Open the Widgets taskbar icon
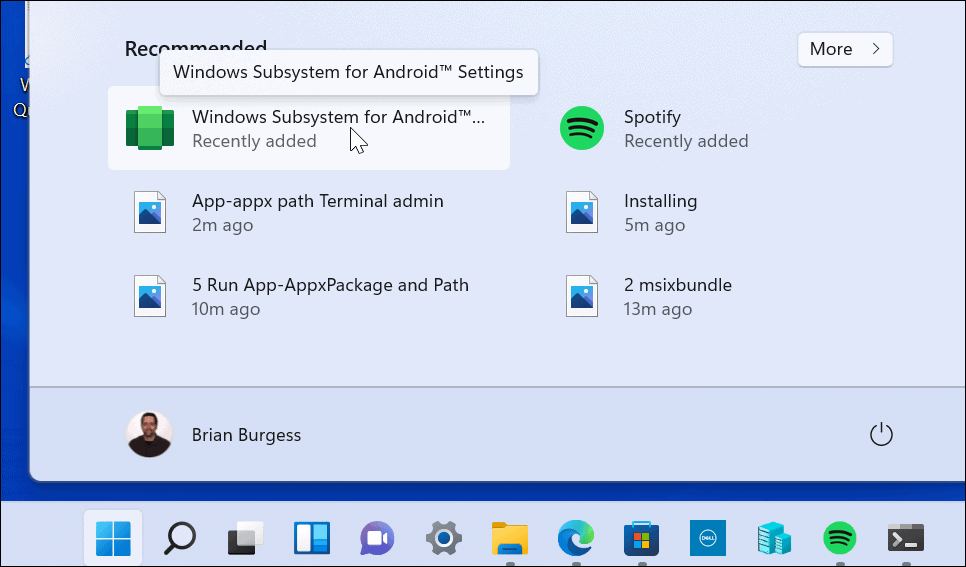The width and height of the screenshot is (966, 567). [312, 539]
